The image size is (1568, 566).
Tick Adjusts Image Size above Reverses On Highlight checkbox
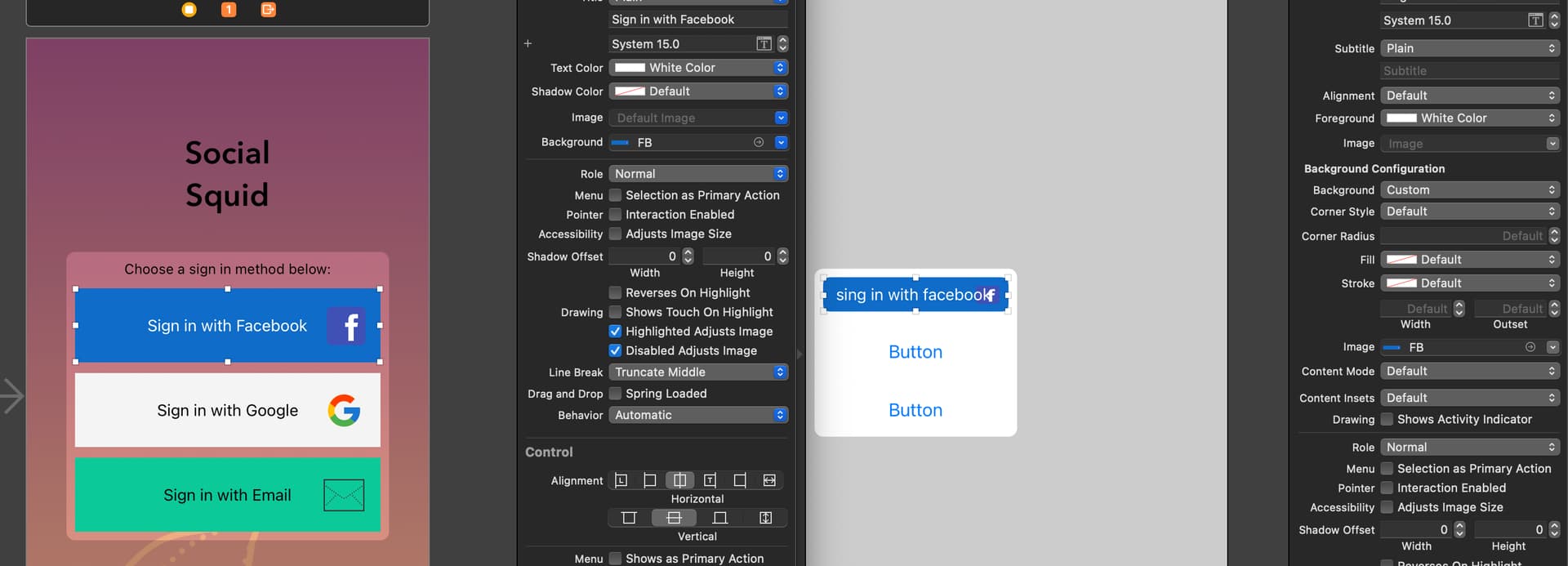click(616, 234)
